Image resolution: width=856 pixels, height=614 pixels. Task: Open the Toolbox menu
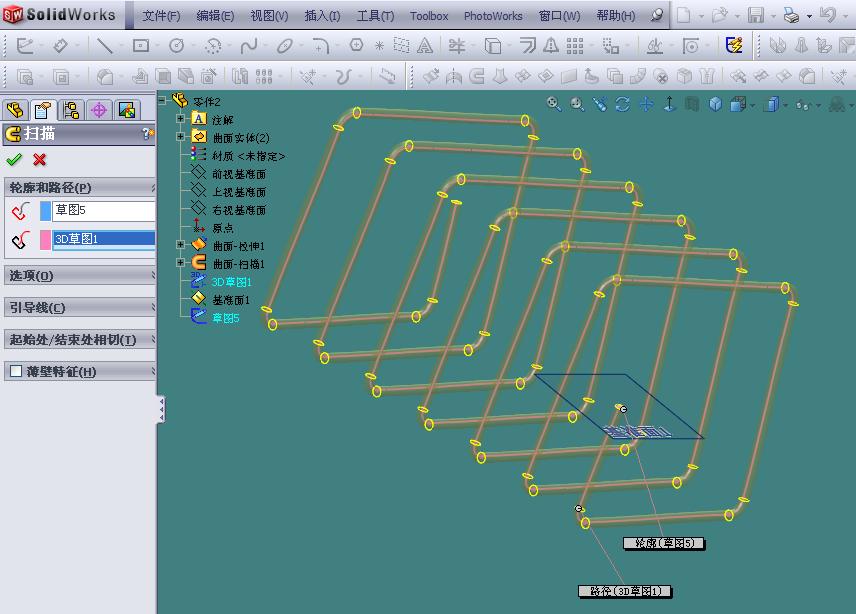pyautogui.click(x=429, y=16)
